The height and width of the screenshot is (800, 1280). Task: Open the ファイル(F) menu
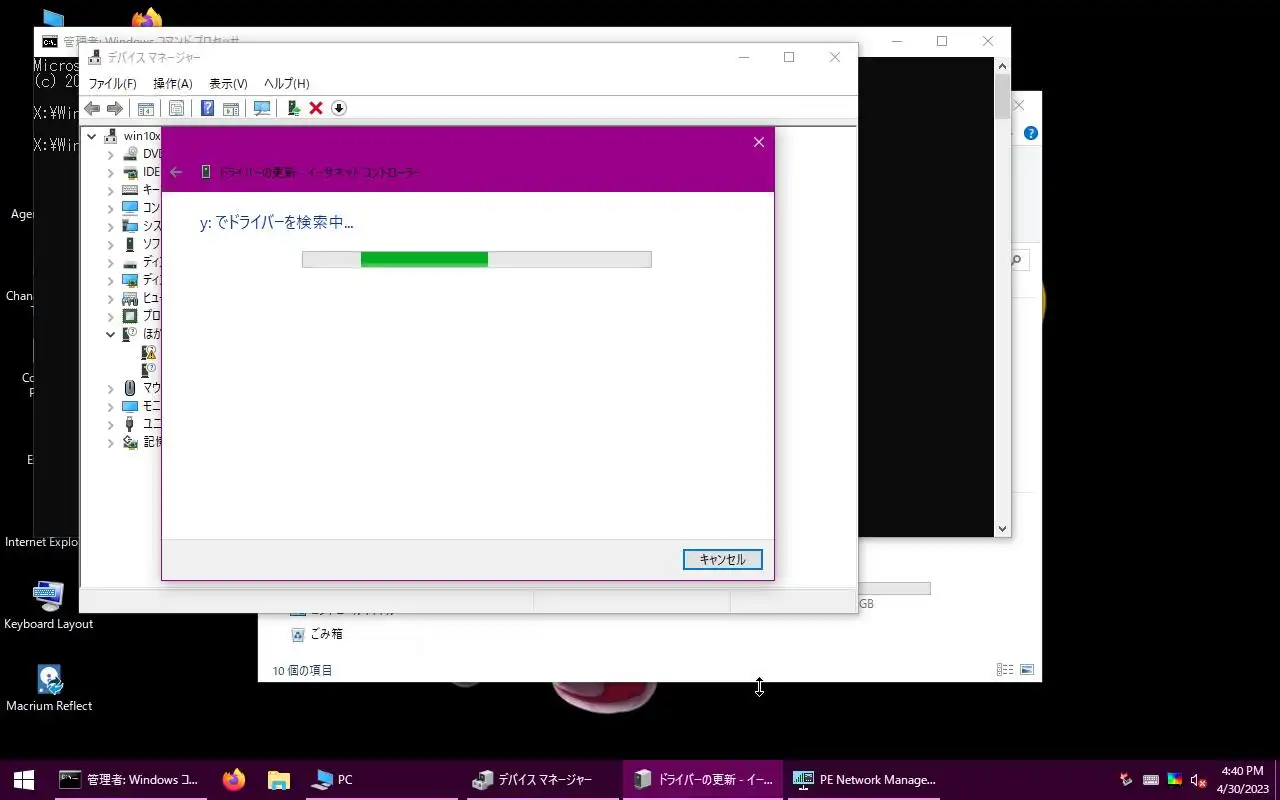[112, 84]
